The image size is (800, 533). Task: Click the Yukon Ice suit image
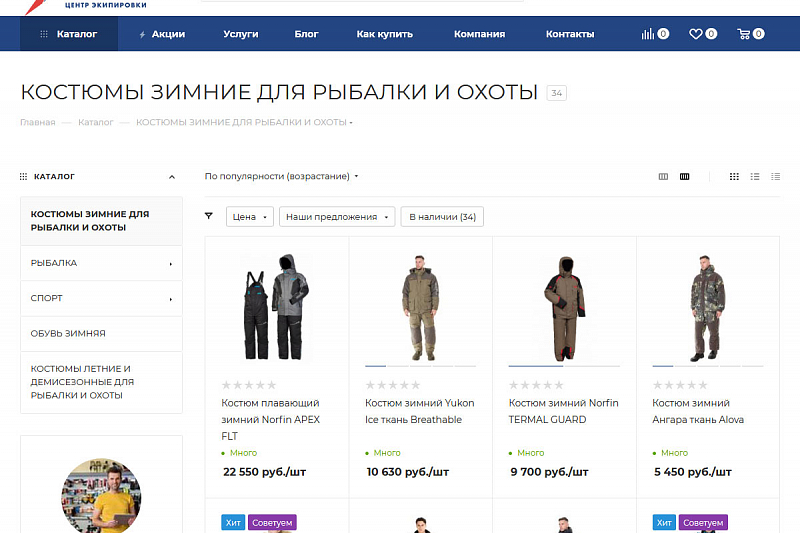tap(420, 308)
